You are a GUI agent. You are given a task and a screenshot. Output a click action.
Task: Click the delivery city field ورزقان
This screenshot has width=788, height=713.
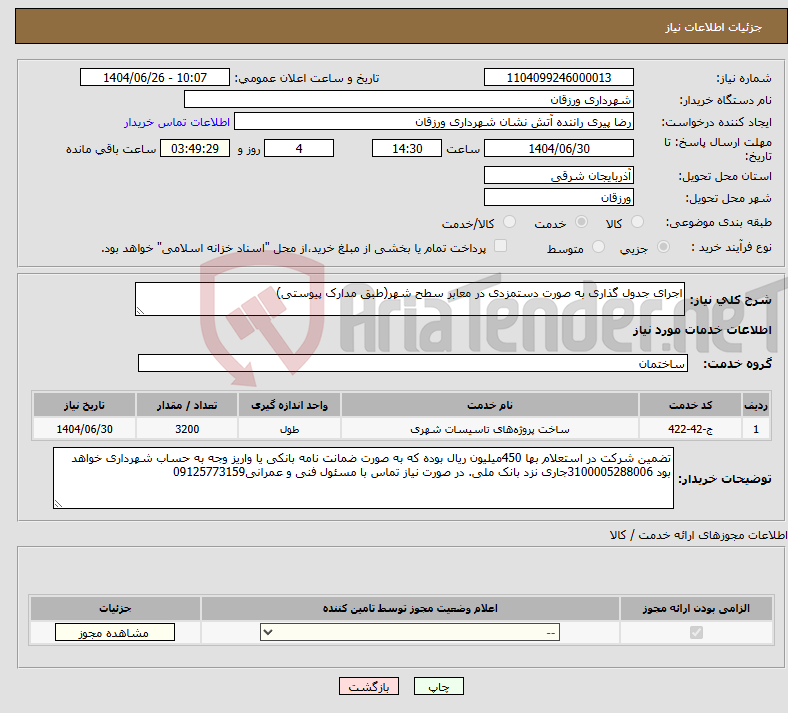coord(559,197)
